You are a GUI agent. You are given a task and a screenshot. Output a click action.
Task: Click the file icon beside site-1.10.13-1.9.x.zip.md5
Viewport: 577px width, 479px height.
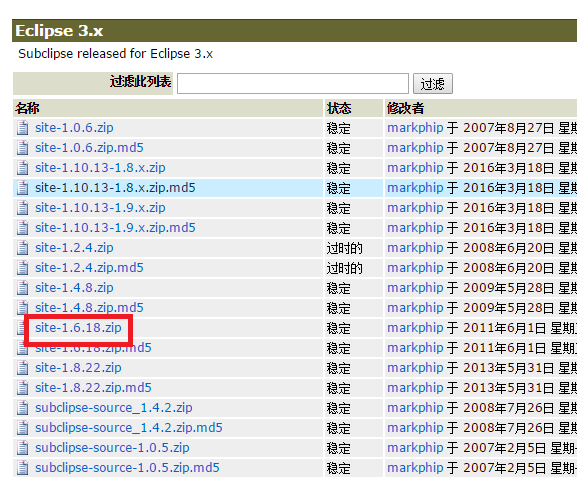(x=22, y=228)
